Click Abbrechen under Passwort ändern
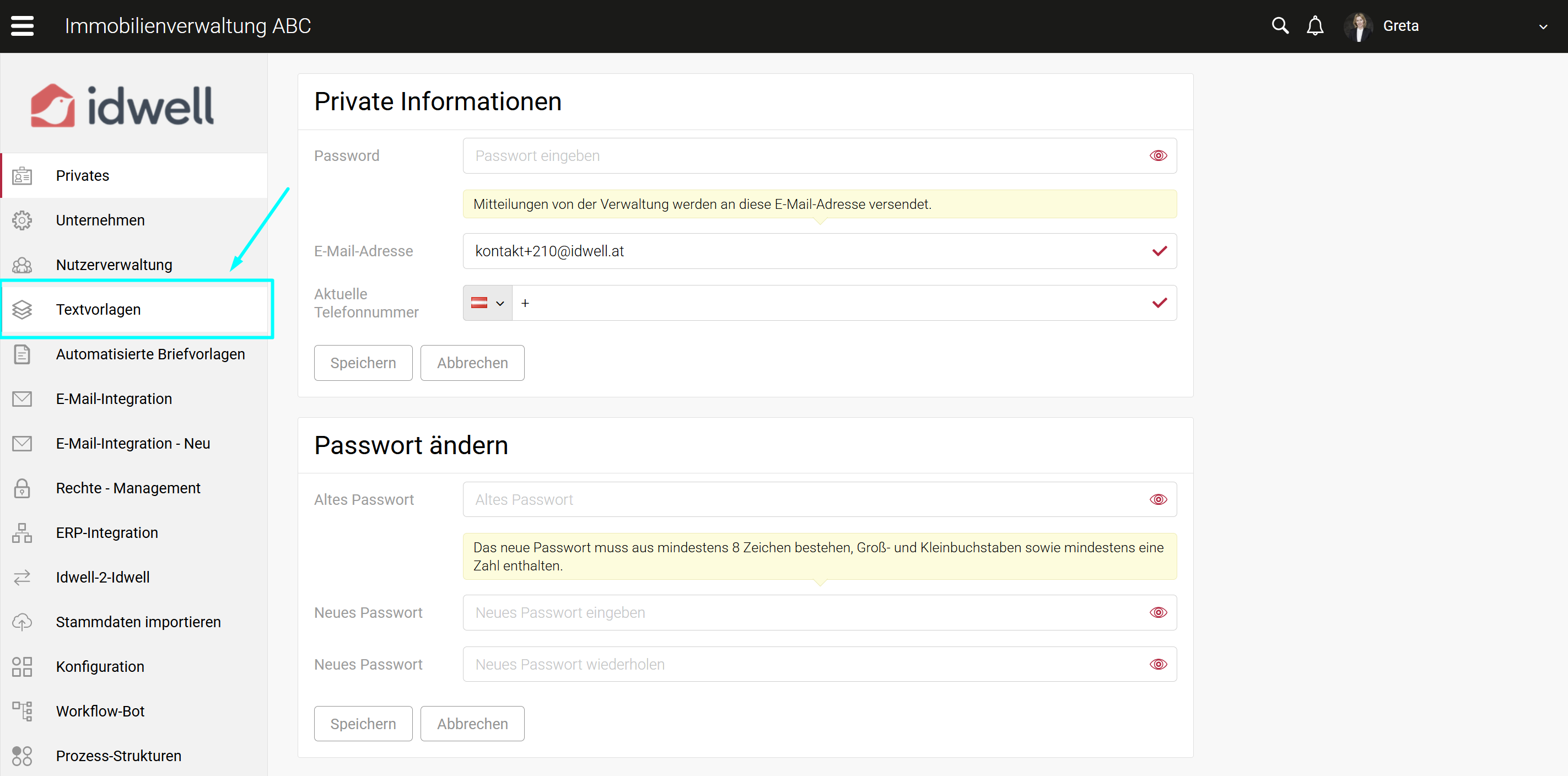 pyautogui.click(x=472, y=724)
